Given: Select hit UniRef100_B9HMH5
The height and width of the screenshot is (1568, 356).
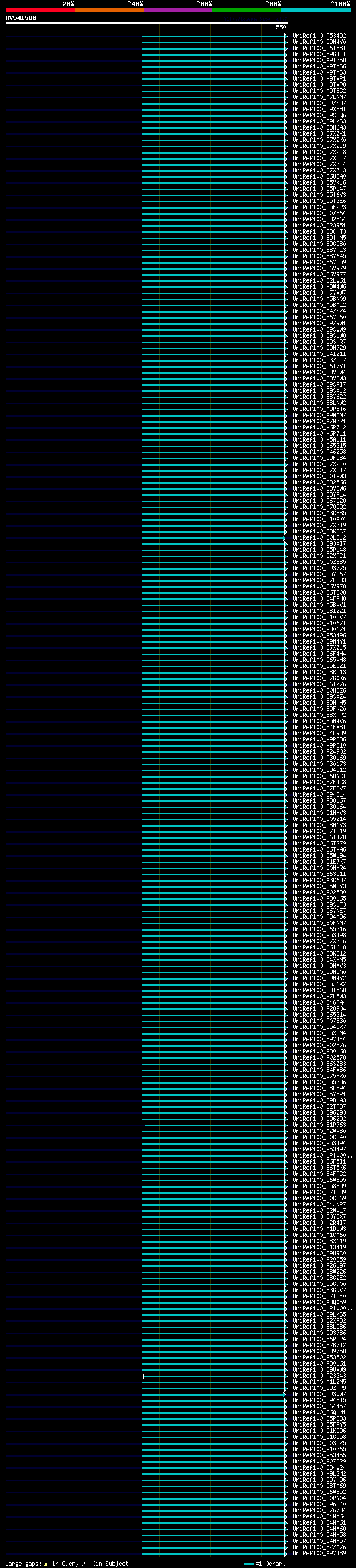Looking at the screenshot, I should (x=319, y=703).
